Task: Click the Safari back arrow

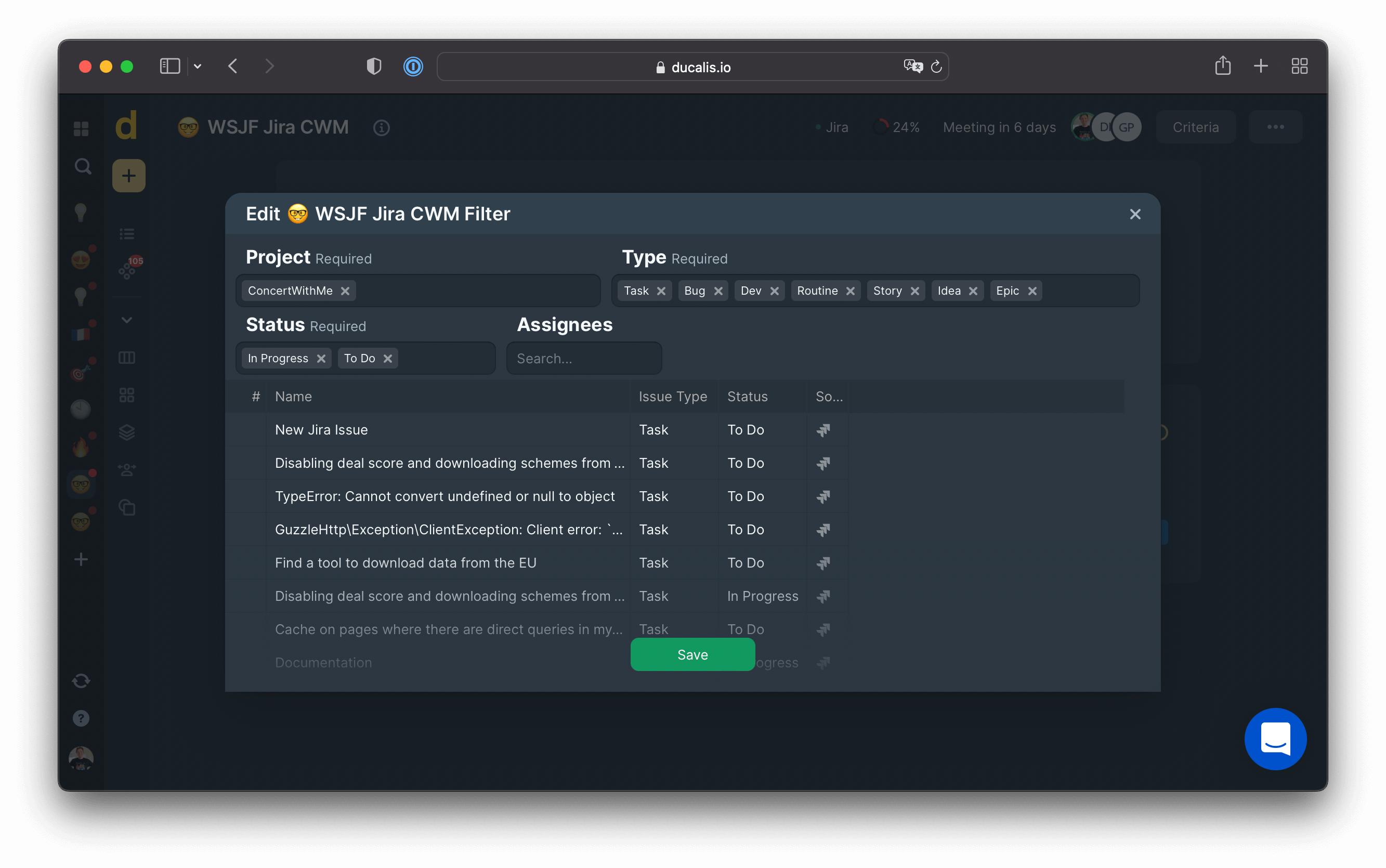Action: 233,67
